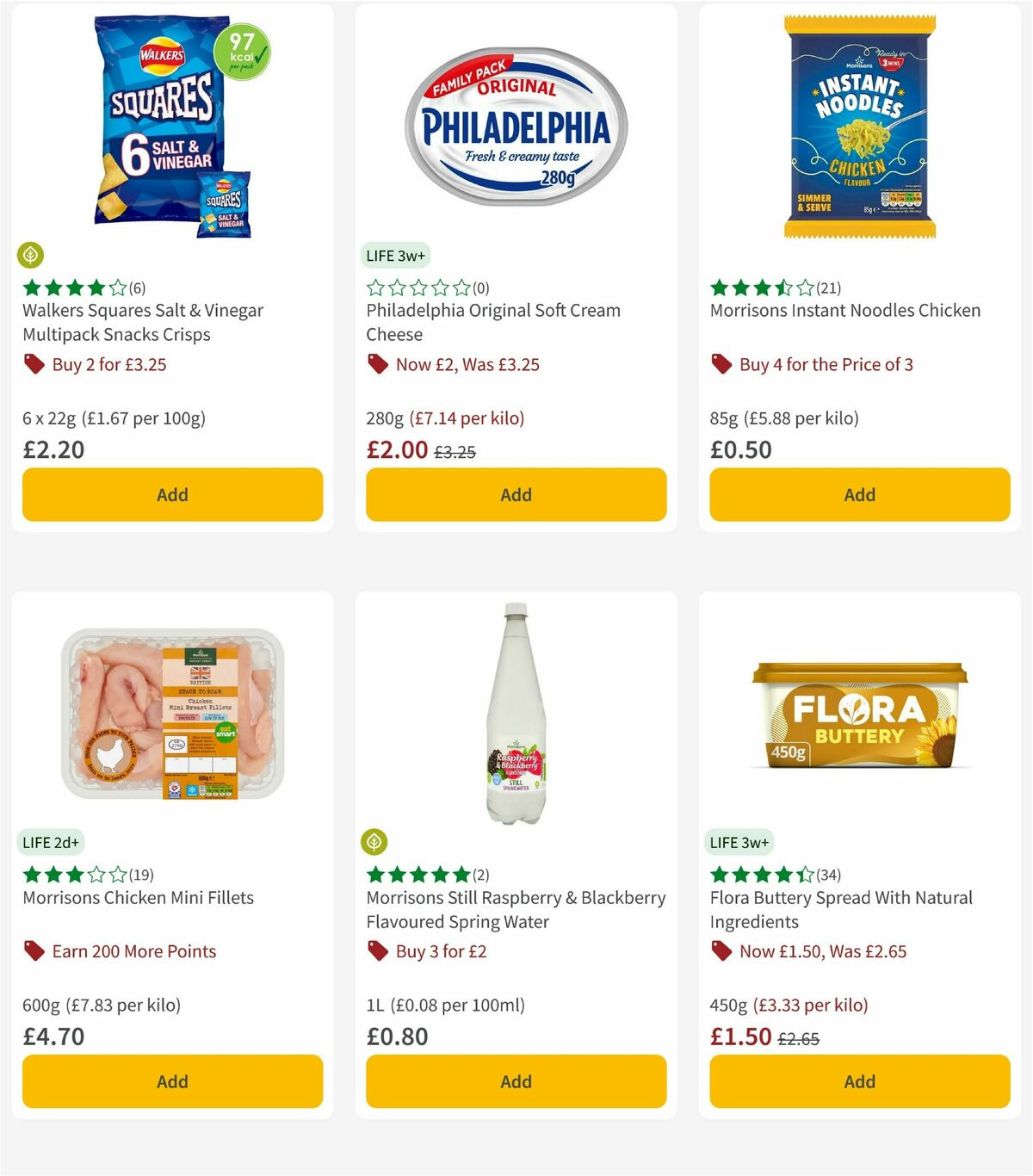Add Flora Buttery Spread to basket

pos(859,1081)
